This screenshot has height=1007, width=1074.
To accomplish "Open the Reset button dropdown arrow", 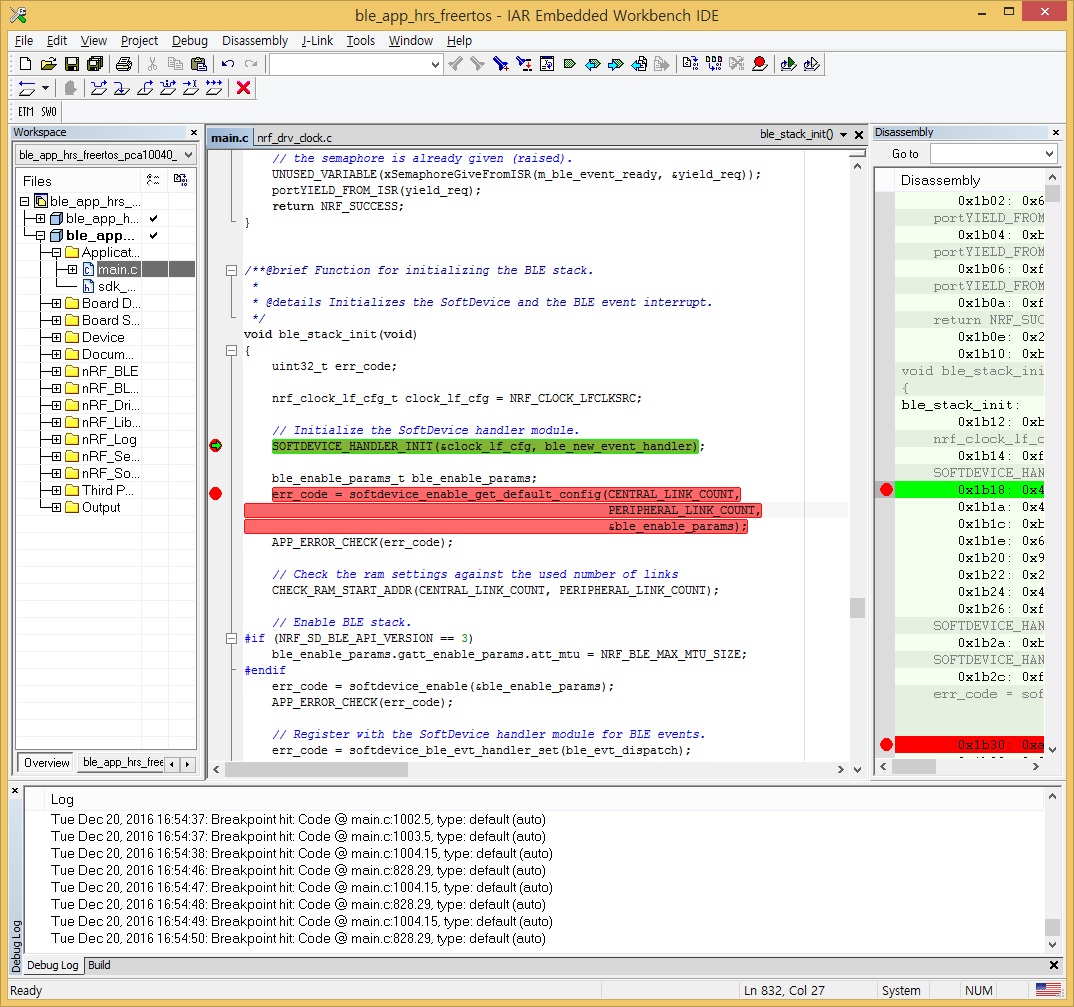I will click(45, 88).
